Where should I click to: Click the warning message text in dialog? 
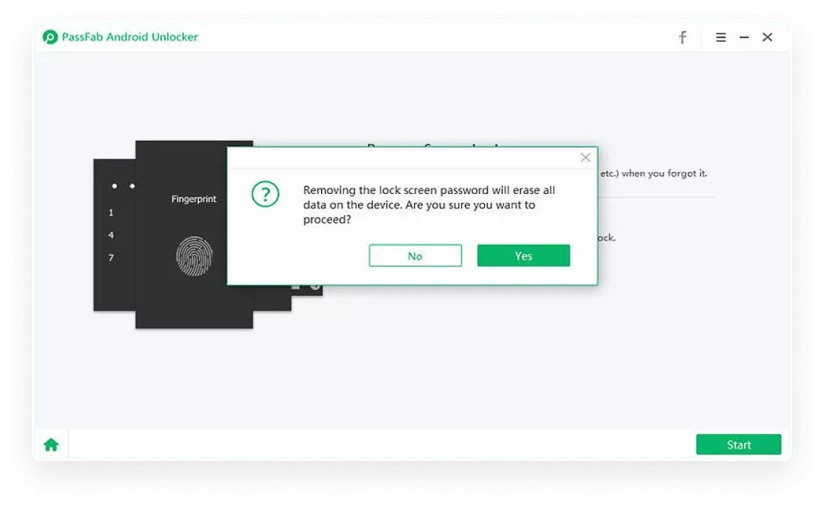pyautogui.click(x=429, y=204)
